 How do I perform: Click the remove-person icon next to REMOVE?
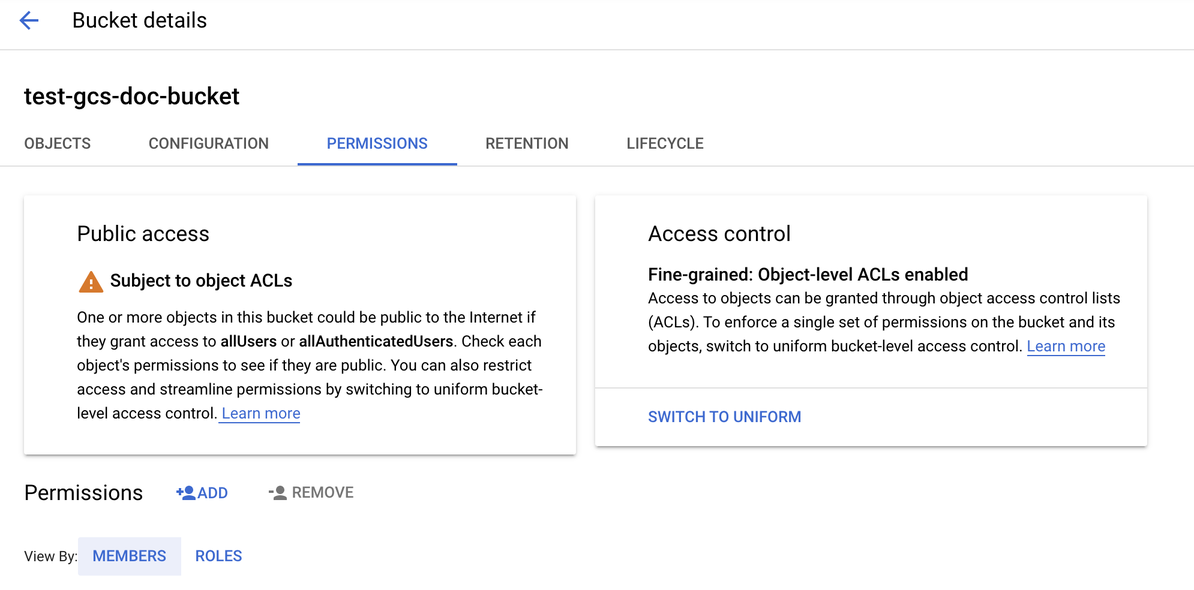(278, 491)
